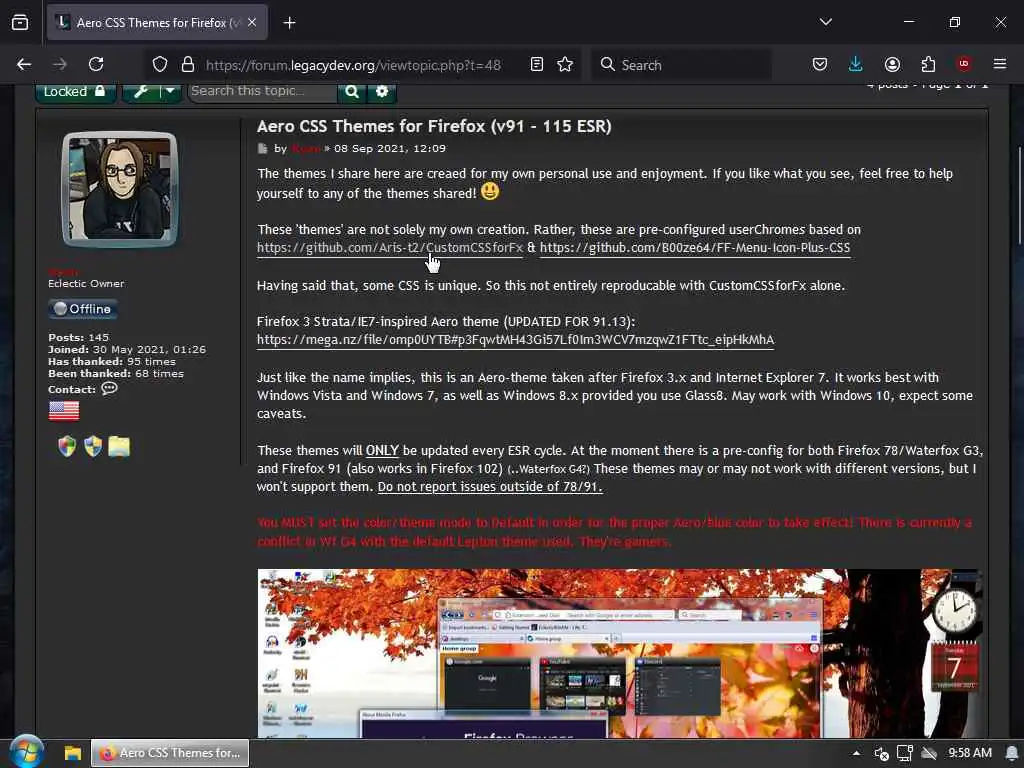Open tracking protection shield icon

click(x=160, y=64)
